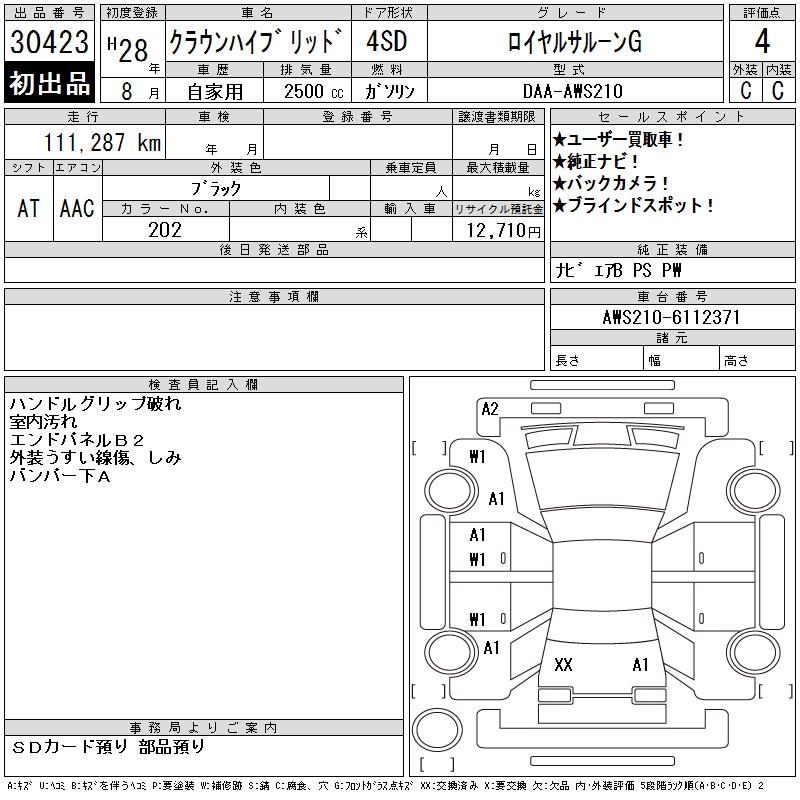The height and width of the screenshot is (800, 800).
Task: Select the model code DAA-AWS210
Action: 573,91
